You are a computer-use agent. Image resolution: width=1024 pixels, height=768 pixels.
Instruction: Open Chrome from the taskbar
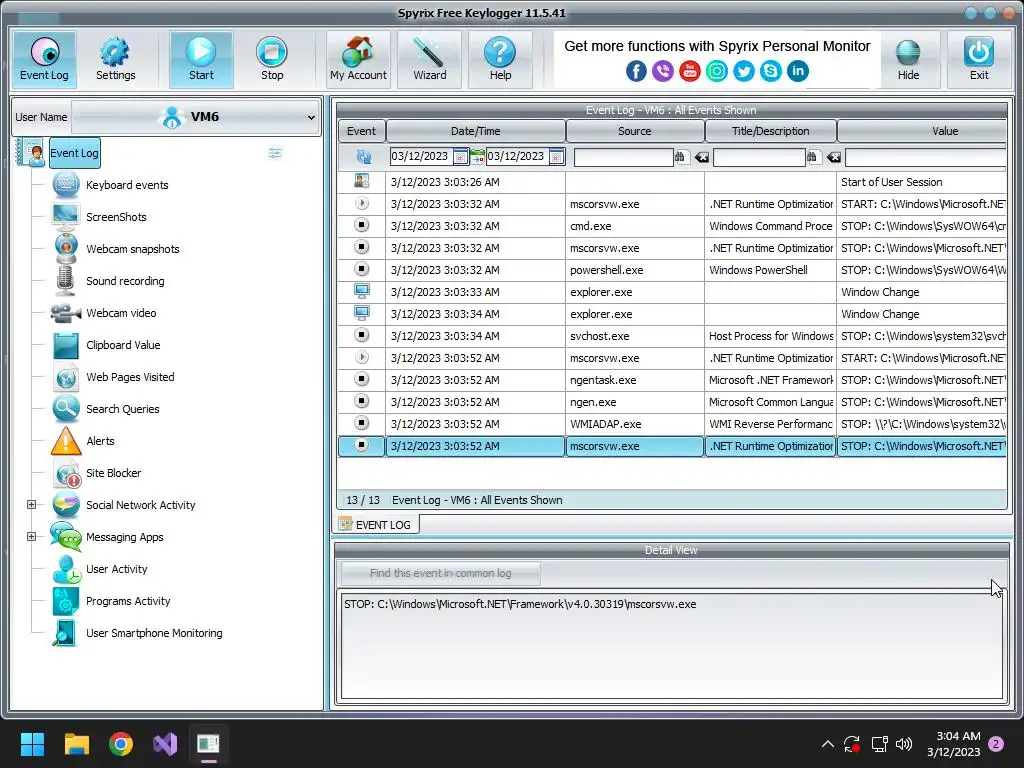pyautogui.click(x=121, y=744)
